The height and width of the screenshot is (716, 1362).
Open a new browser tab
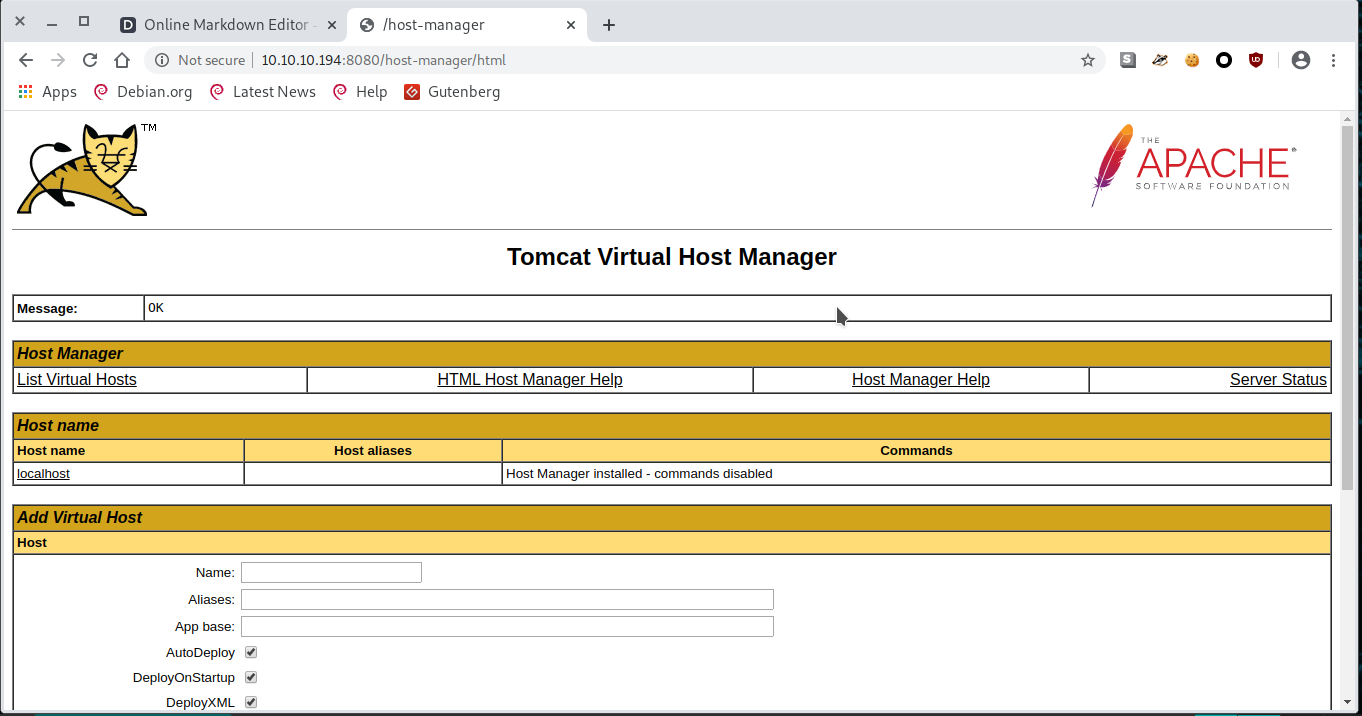coord(609,25)
